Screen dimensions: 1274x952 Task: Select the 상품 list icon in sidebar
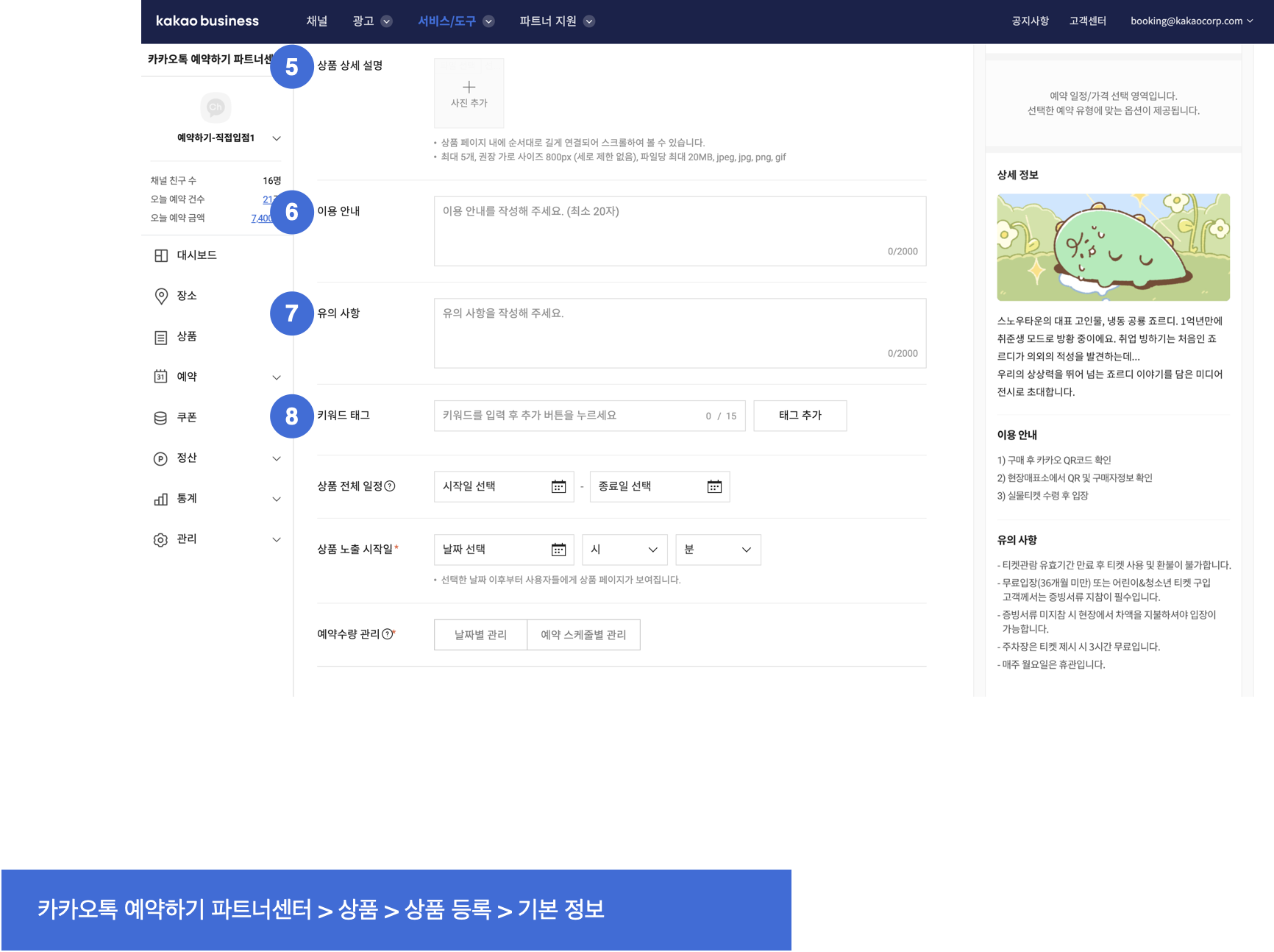tap(161, 337)
